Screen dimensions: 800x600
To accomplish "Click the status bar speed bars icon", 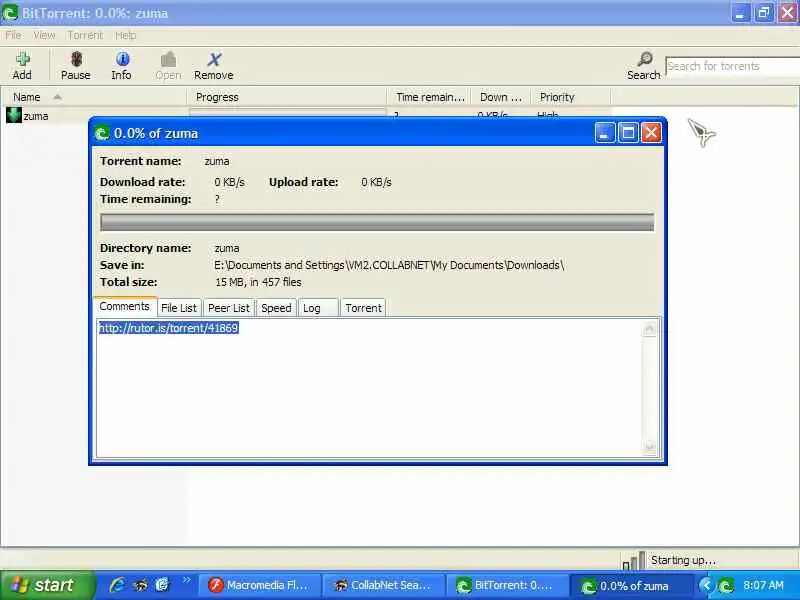I will [634, 560].
